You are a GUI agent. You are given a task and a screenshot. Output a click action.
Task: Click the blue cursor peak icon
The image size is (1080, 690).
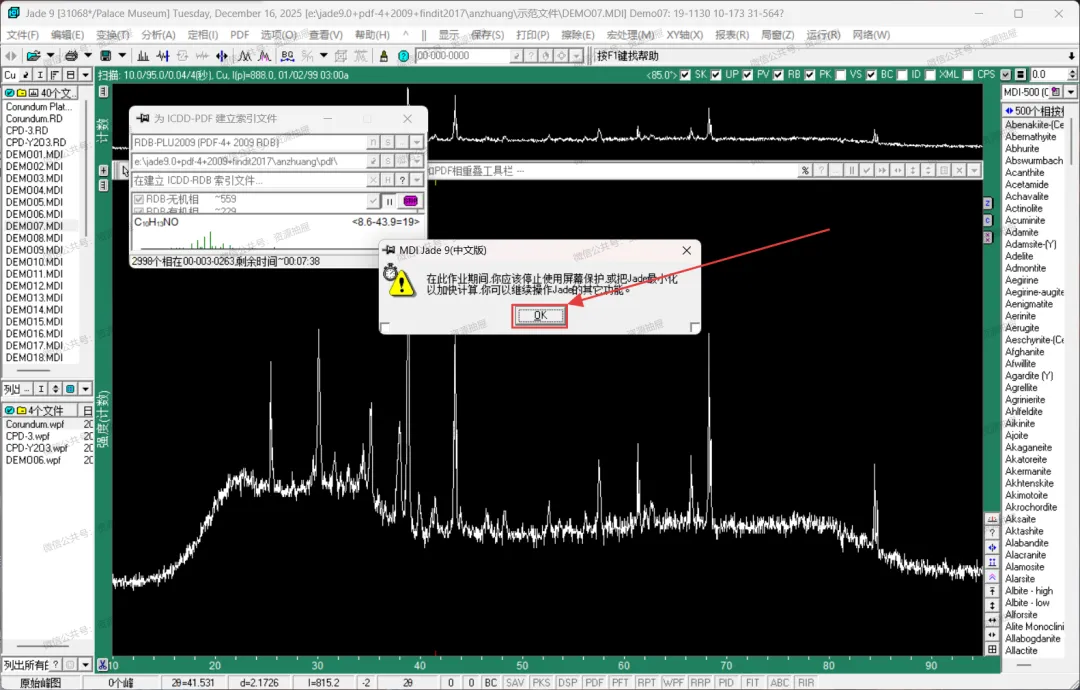[222, 56]
